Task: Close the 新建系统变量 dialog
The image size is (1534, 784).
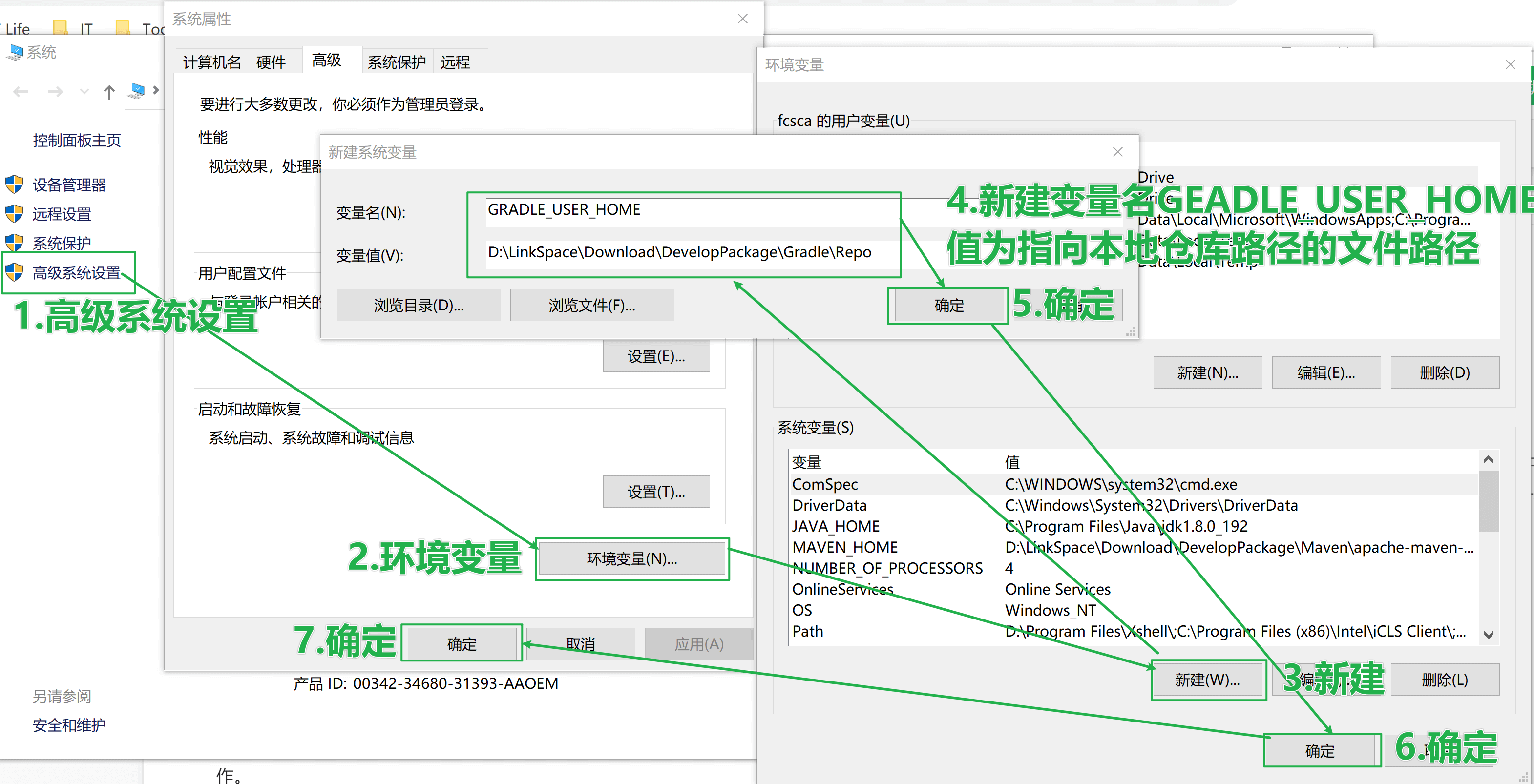Action: [1117, 152]
